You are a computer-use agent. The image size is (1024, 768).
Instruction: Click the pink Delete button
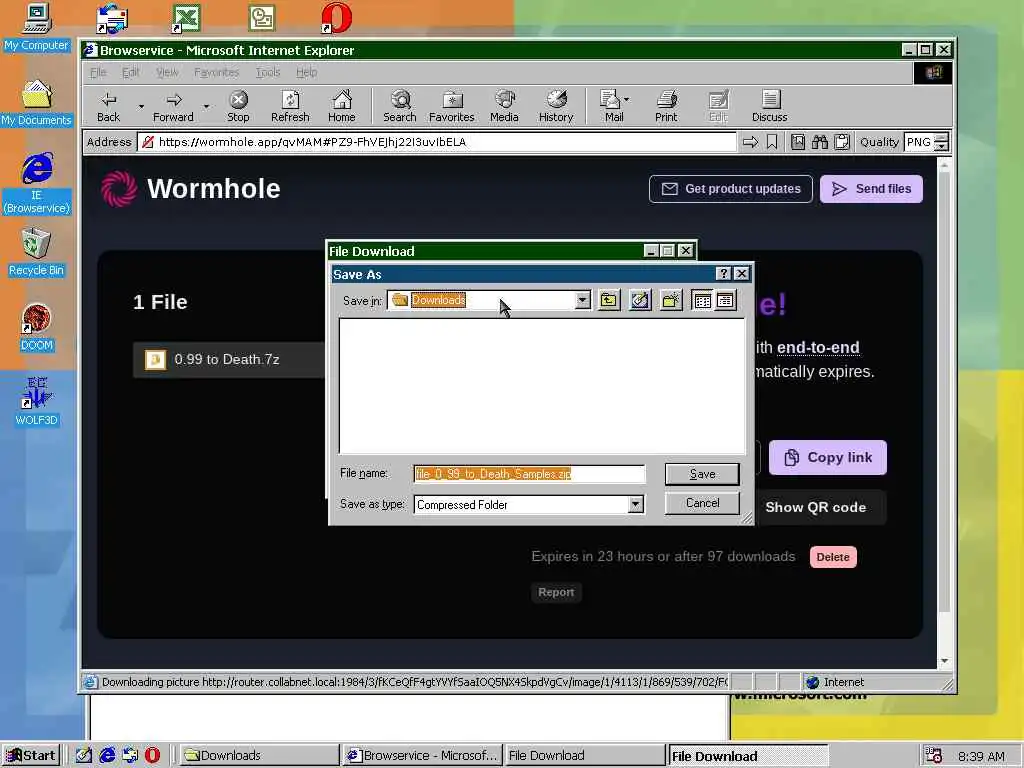click(833, 557)
